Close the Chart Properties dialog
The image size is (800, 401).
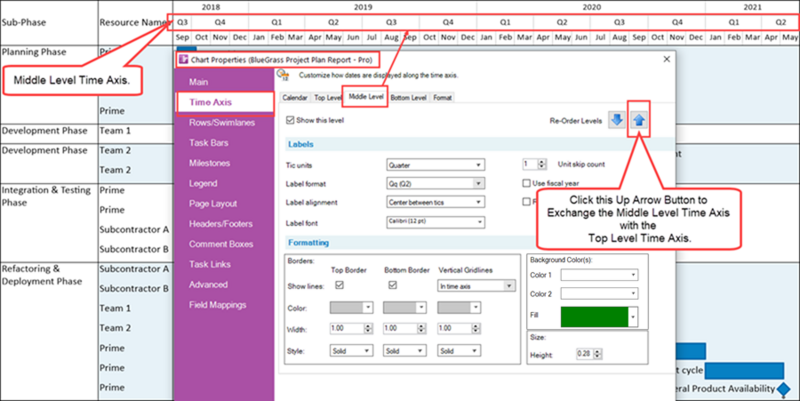(666, 59)
